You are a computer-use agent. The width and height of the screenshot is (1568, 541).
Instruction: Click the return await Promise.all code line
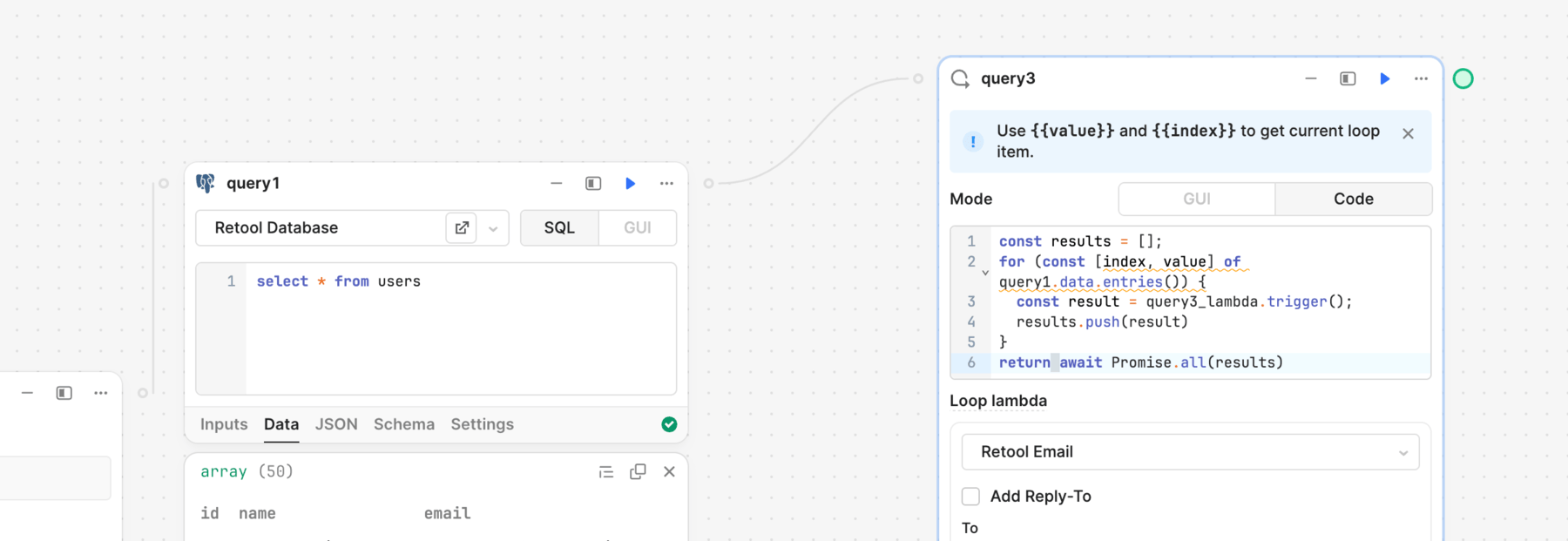point(1141,362)
